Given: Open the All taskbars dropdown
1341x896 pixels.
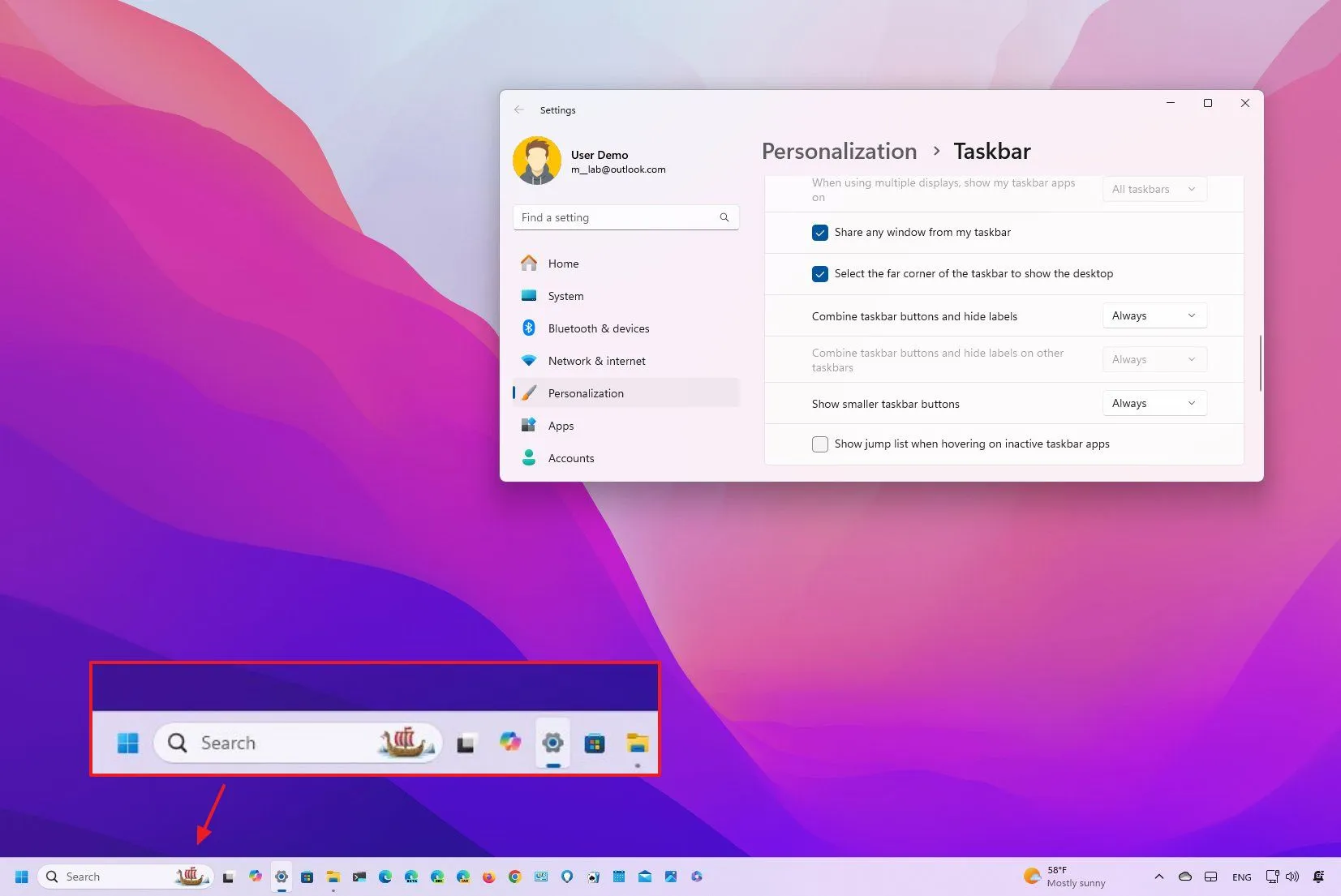Looking at the screenshot, I should click(1154, 189).
